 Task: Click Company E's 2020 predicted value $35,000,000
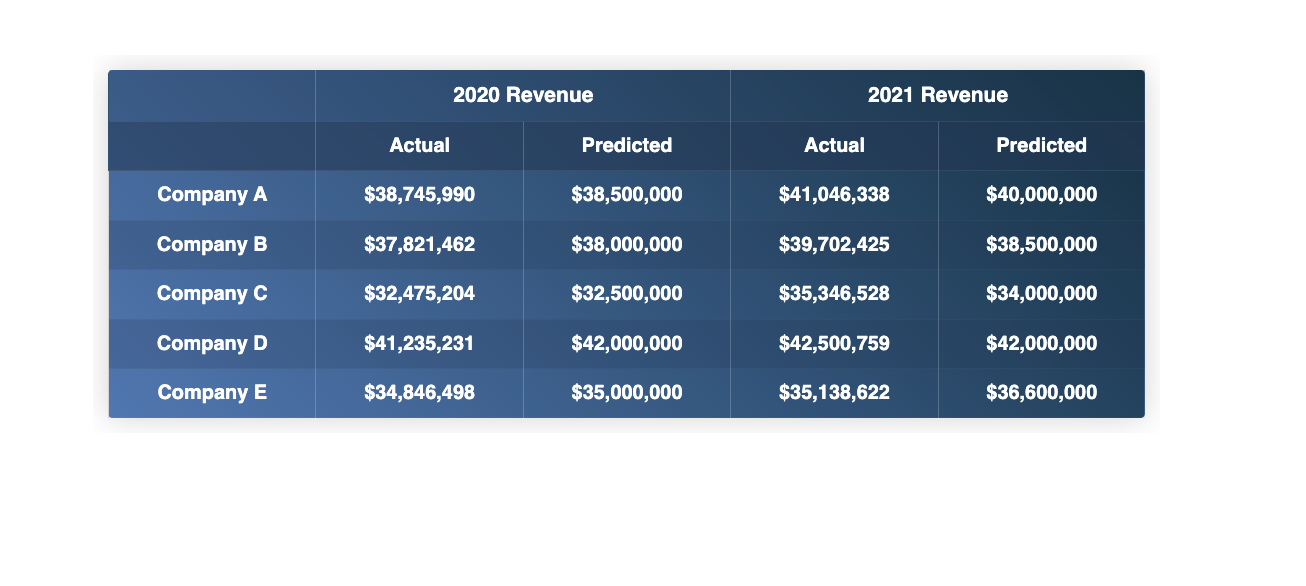point(627,392)
